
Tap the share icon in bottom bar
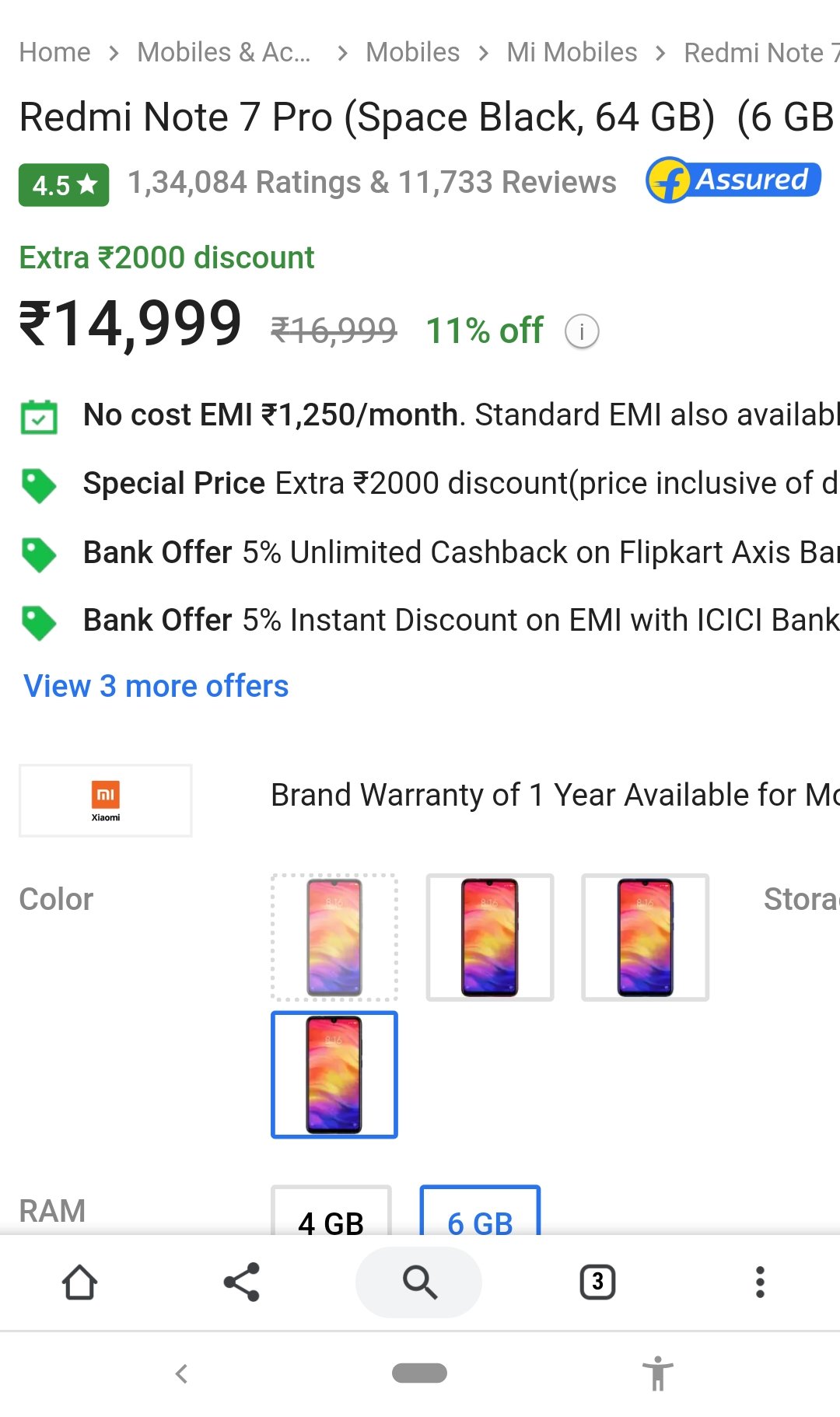coord(241,1282)
